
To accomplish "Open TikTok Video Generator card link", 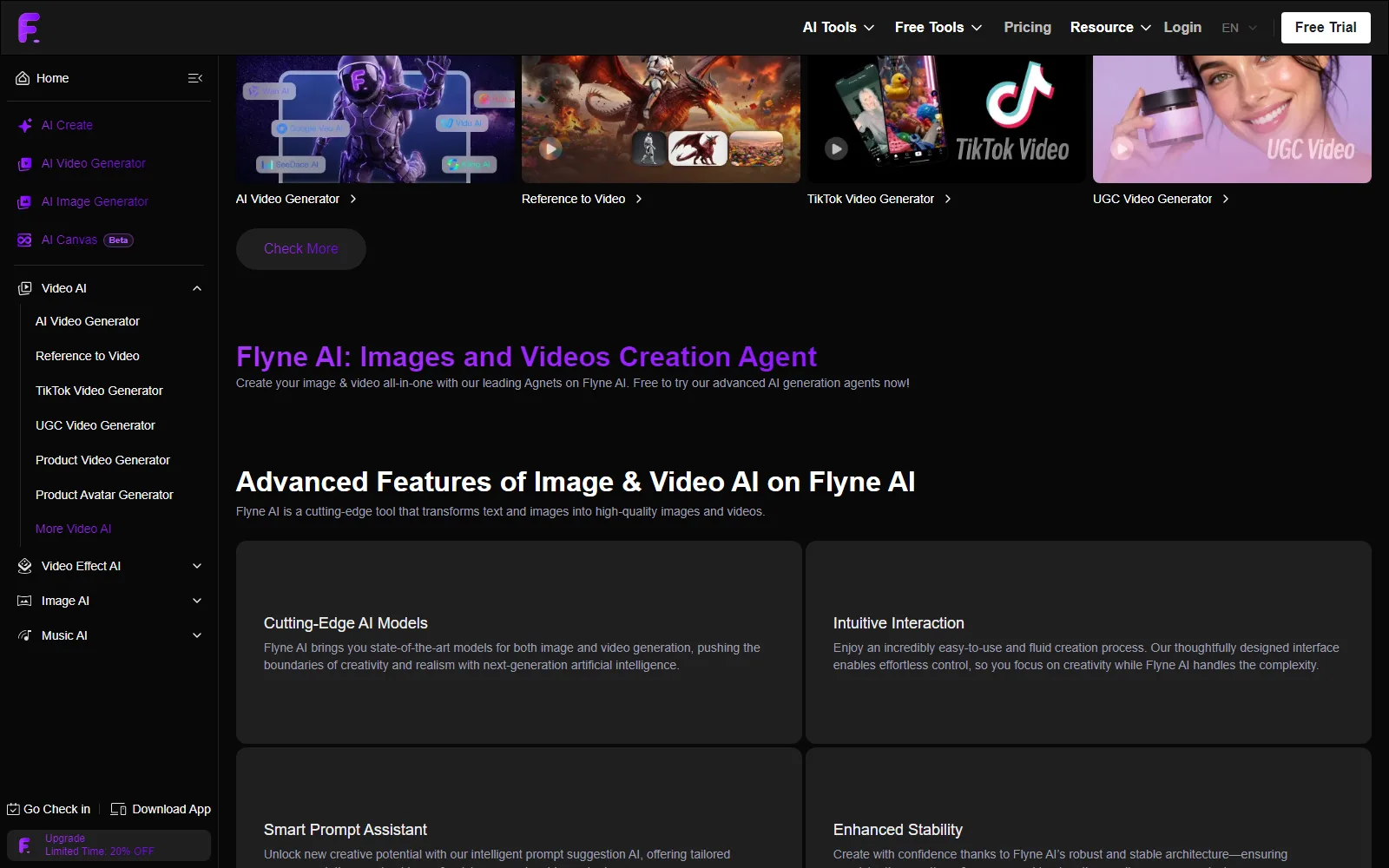I will coord(879,199).
